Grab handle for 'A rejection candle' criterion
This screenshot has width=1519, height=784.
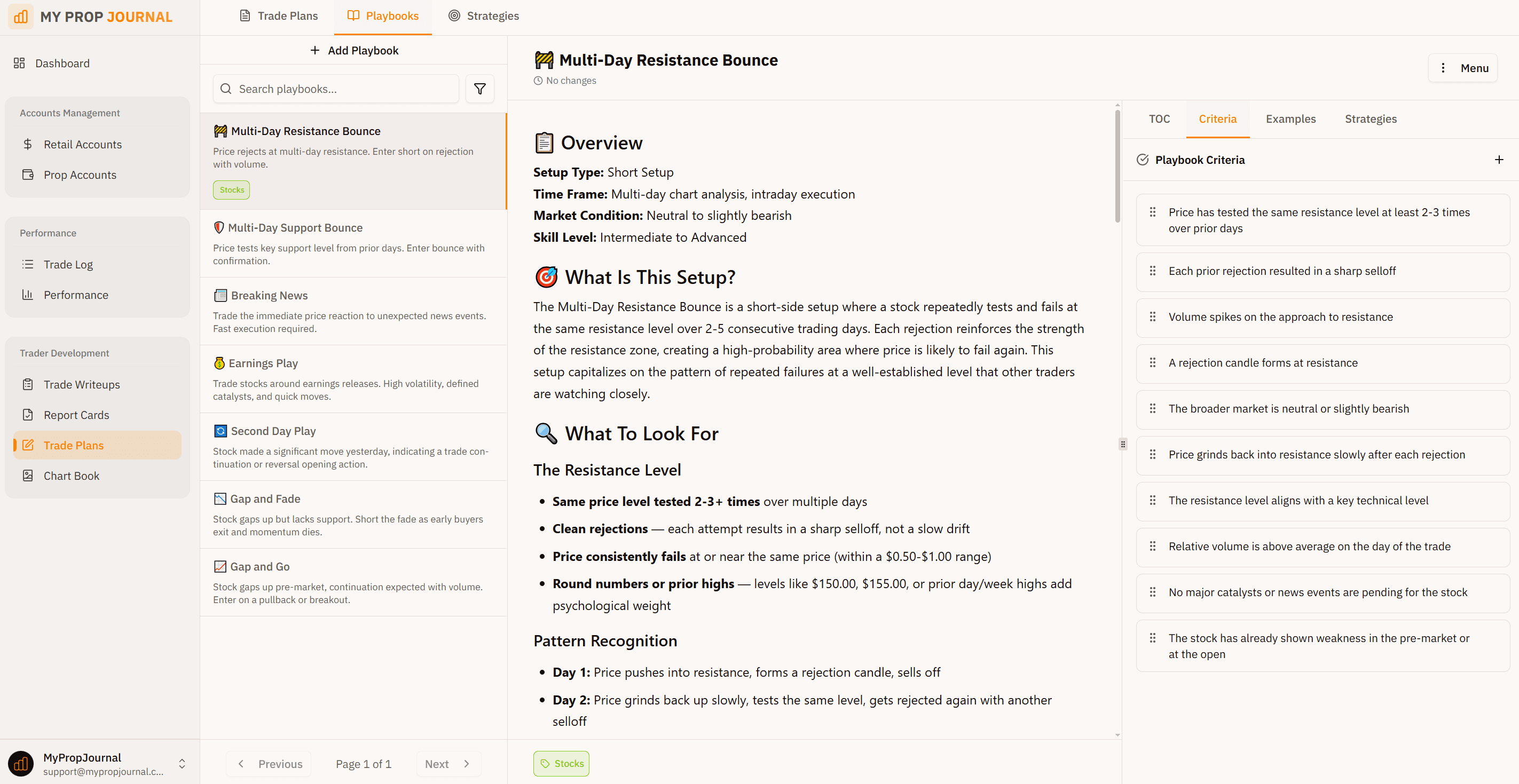(x=1152, y=362)
